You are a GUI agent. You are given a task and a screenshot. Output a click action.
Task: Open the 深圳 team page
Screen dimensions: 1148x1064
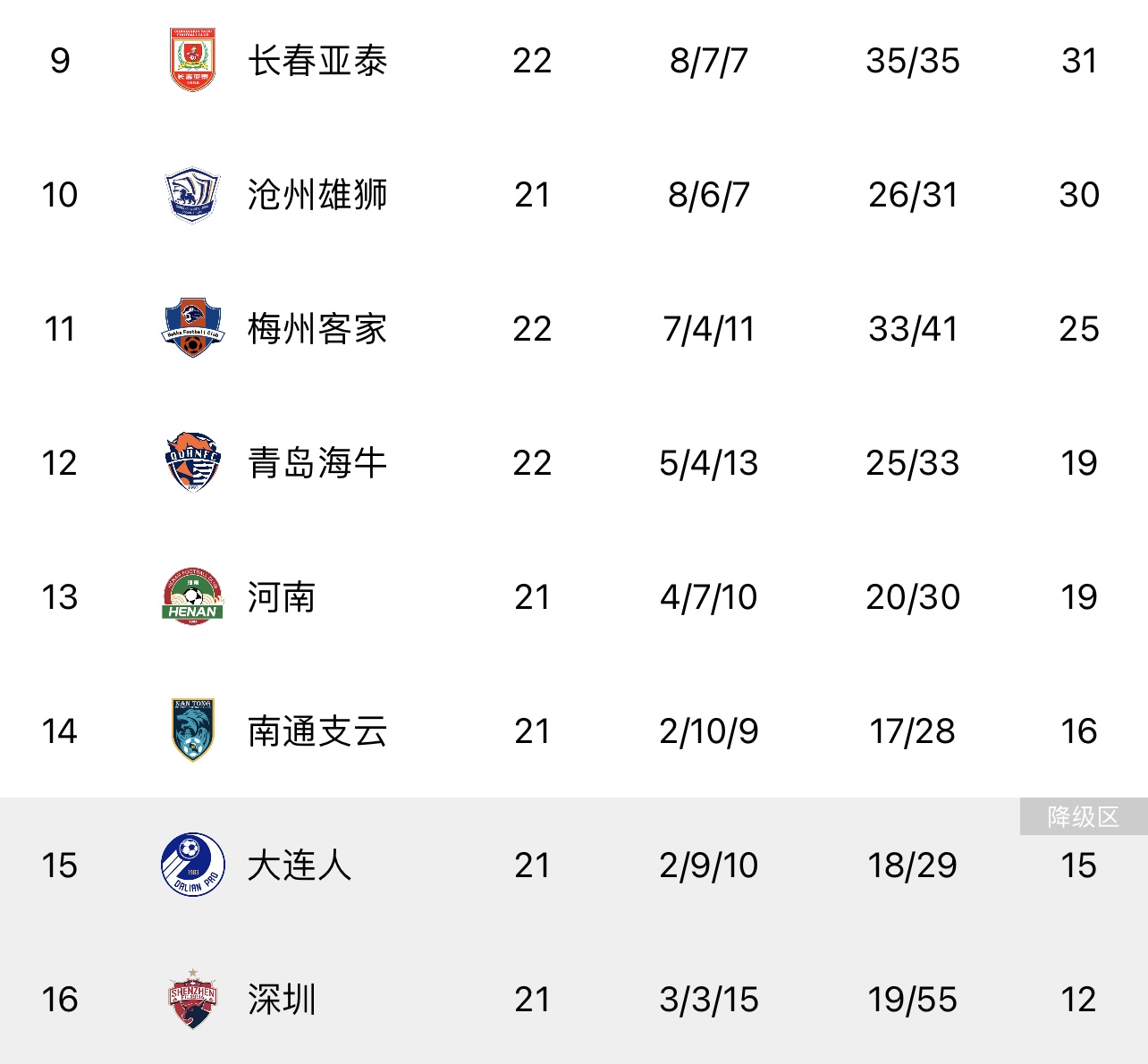coord(282,1000)
